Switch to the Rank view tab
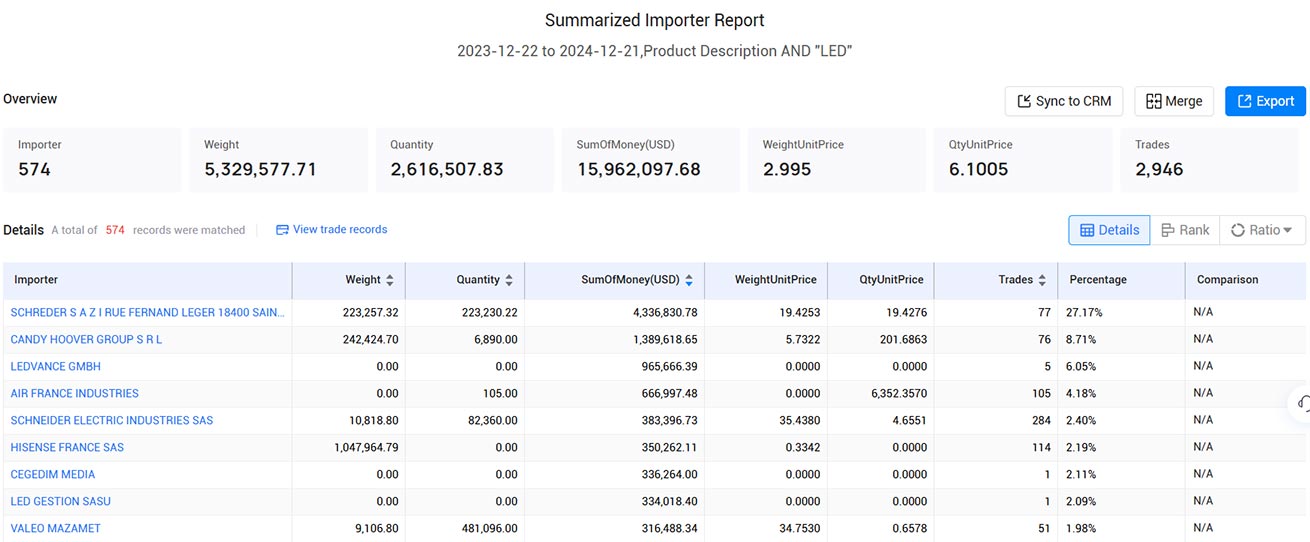The width and height of the screenshot is (1310, 542). [x=1185, y=230]
